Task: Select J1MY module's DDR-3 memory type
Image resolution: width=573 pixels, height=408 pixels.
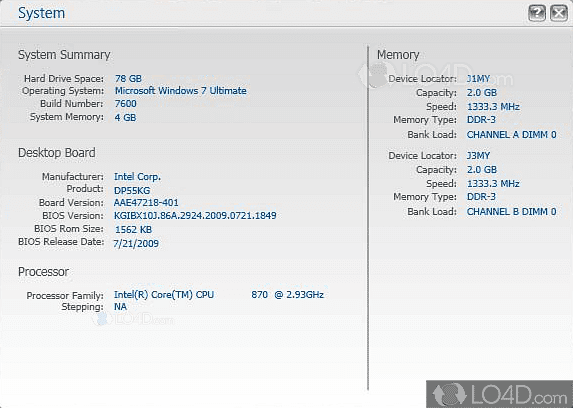Action: point(481,120)
